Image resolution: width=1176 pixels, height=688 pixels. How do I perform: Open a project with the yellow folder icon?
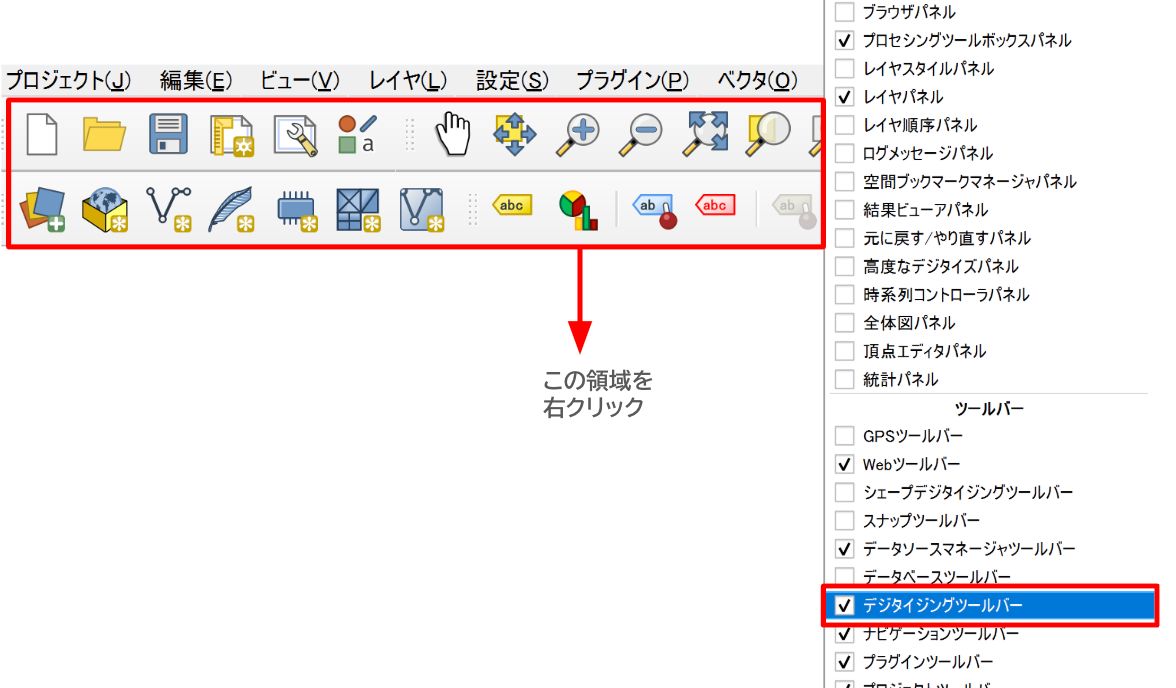104,134
